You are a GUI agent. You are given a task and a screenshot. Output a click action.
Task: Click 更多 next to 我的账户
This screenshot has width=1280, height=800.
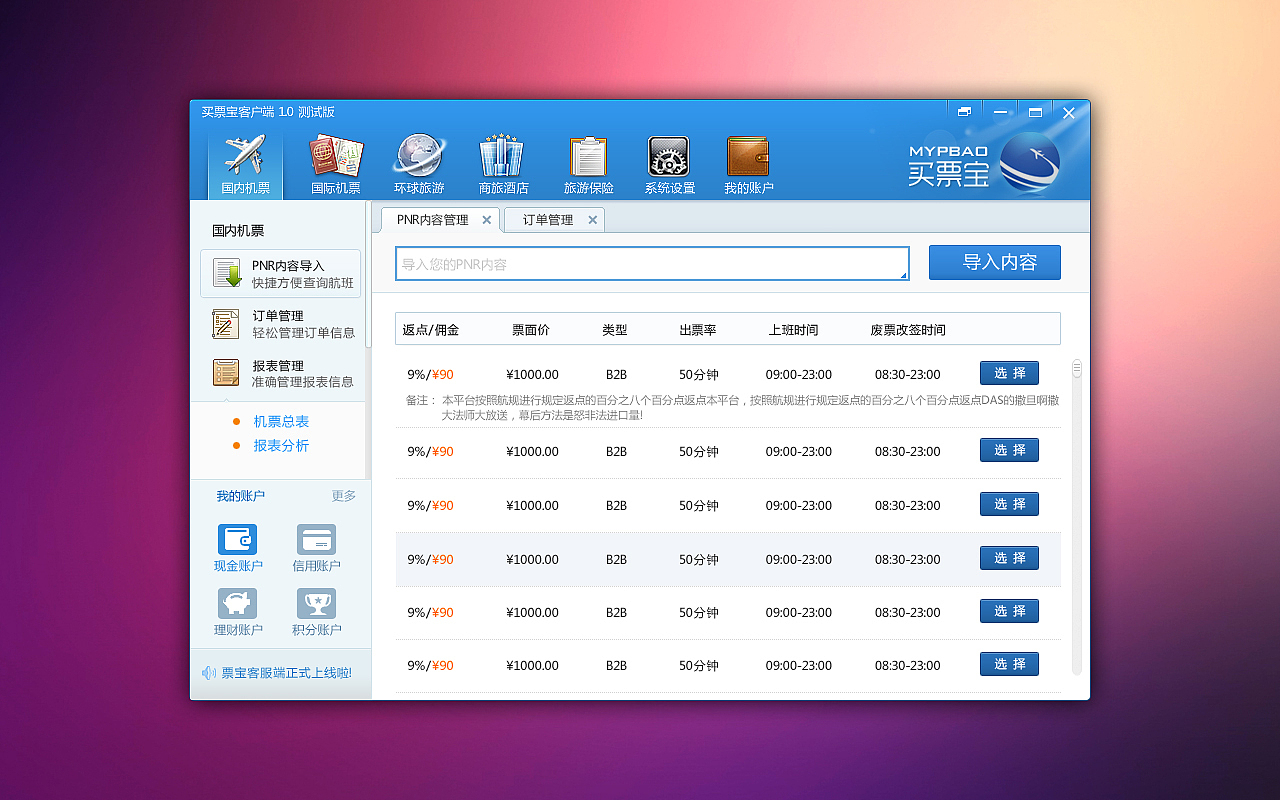[x=344, y=496]
